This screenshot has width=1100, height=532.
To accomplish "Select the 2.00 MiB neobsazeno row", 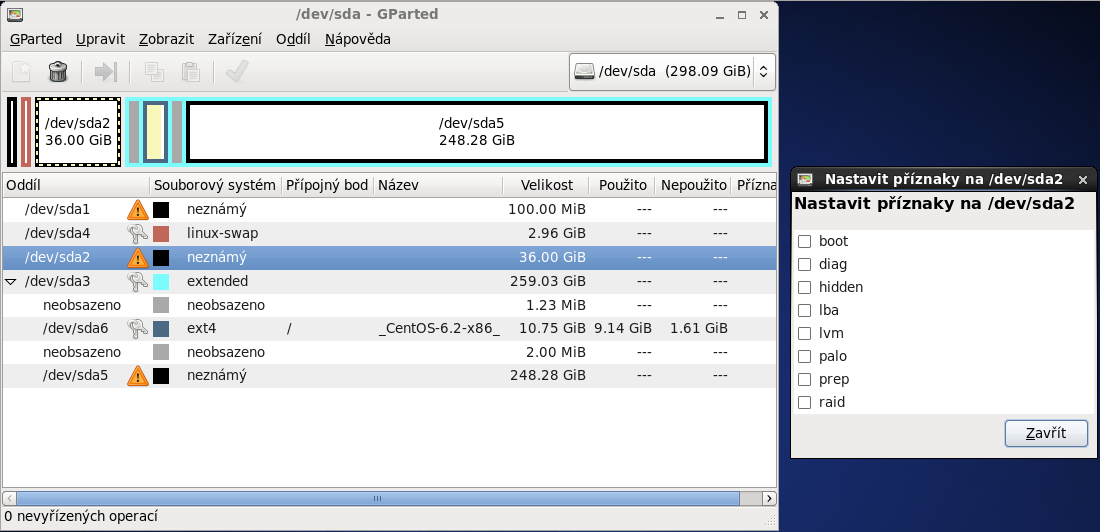I will pyautogui.click(x=389, y=352).
